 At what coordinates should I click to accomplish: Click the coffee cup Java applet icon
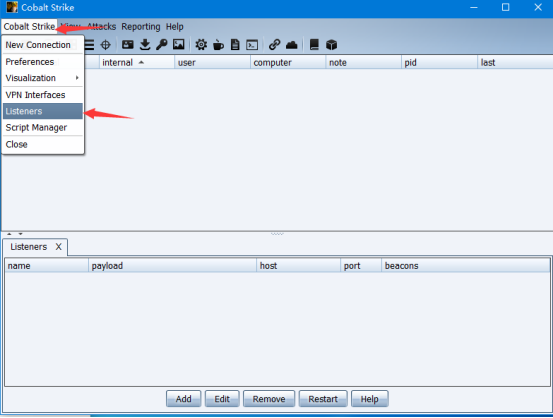(218, 45)
